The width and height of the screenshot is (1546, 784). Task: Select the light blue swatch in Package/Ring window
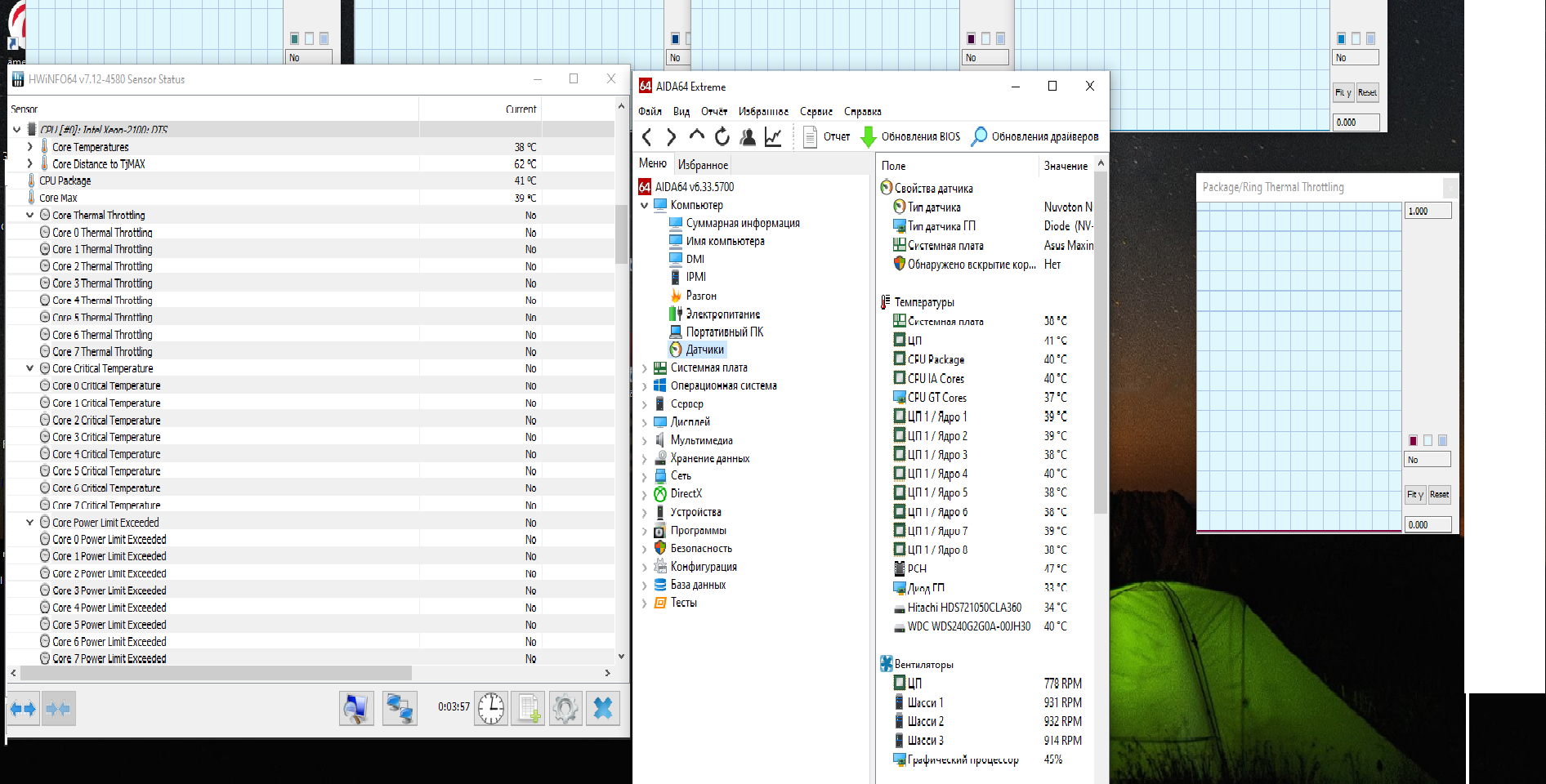[x=1442, y=440]
